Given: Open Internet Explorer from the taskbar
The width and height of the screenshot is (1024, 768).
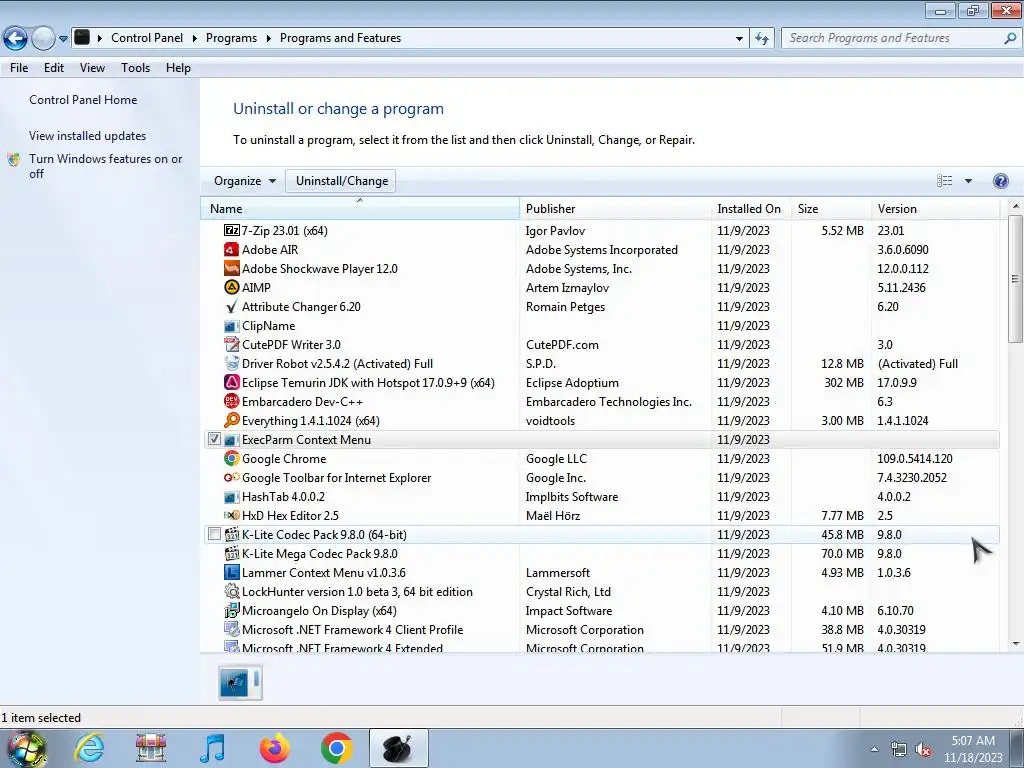Looking at the screenshot, I should click(89, 748).
